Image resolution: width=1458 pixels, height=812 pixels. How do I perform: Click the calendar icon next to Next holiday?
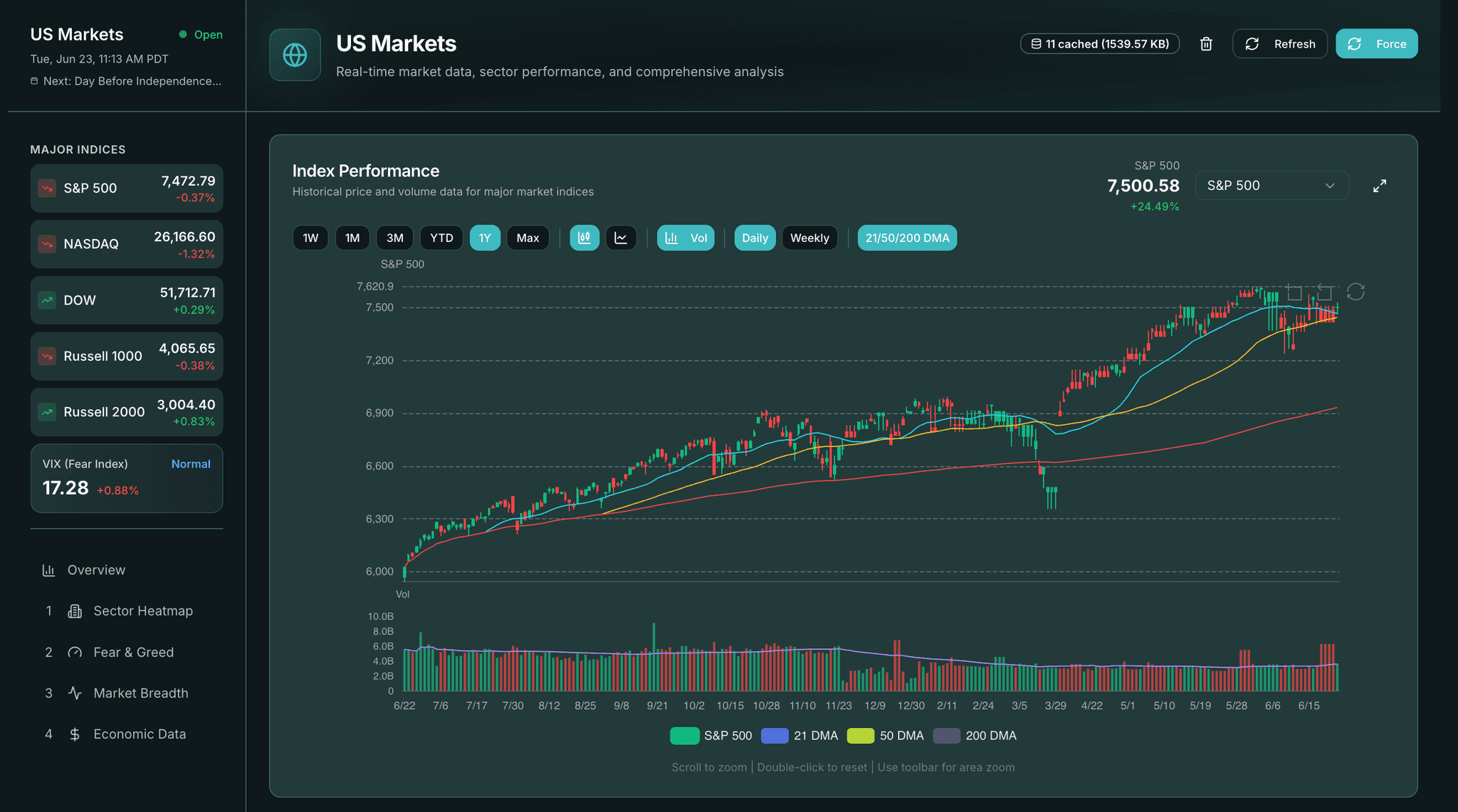point(34,81)
